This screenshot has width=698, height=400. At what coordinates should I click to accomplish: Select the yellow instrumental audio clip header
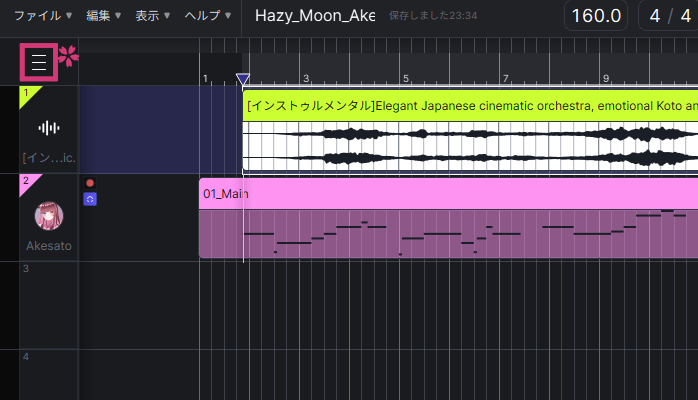[x=470, y=106]
